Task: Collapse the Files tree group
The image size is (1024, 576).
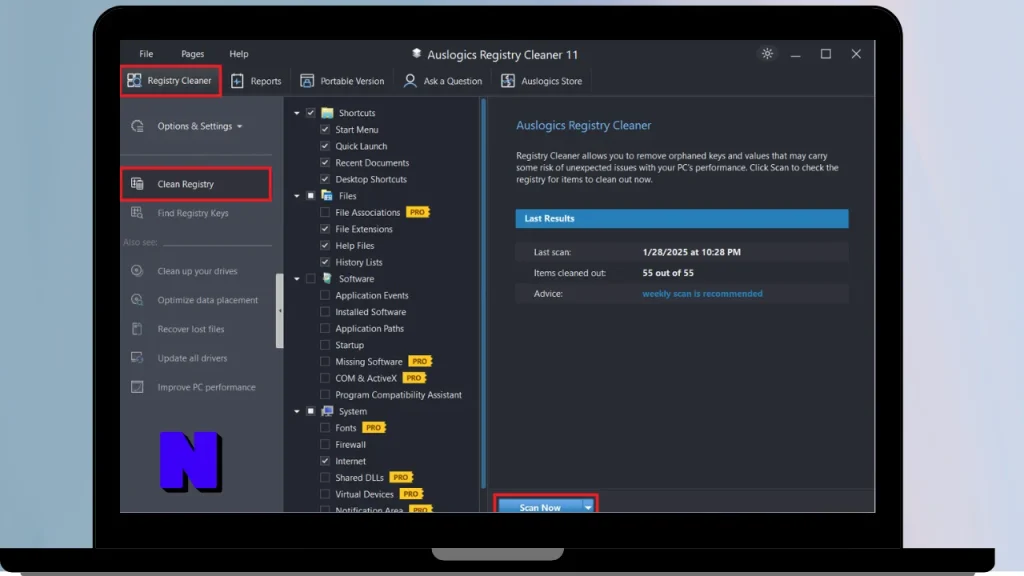Action: [296, 196]
